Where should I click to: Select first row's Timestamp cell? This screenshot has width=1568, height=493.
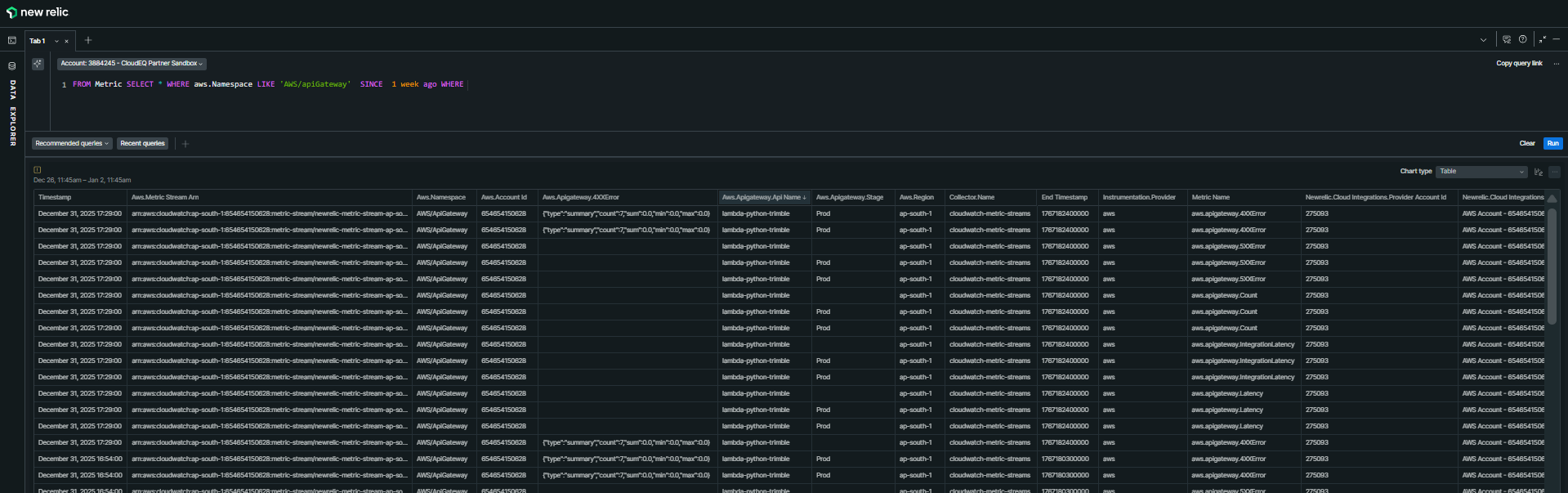pos(80,213)
